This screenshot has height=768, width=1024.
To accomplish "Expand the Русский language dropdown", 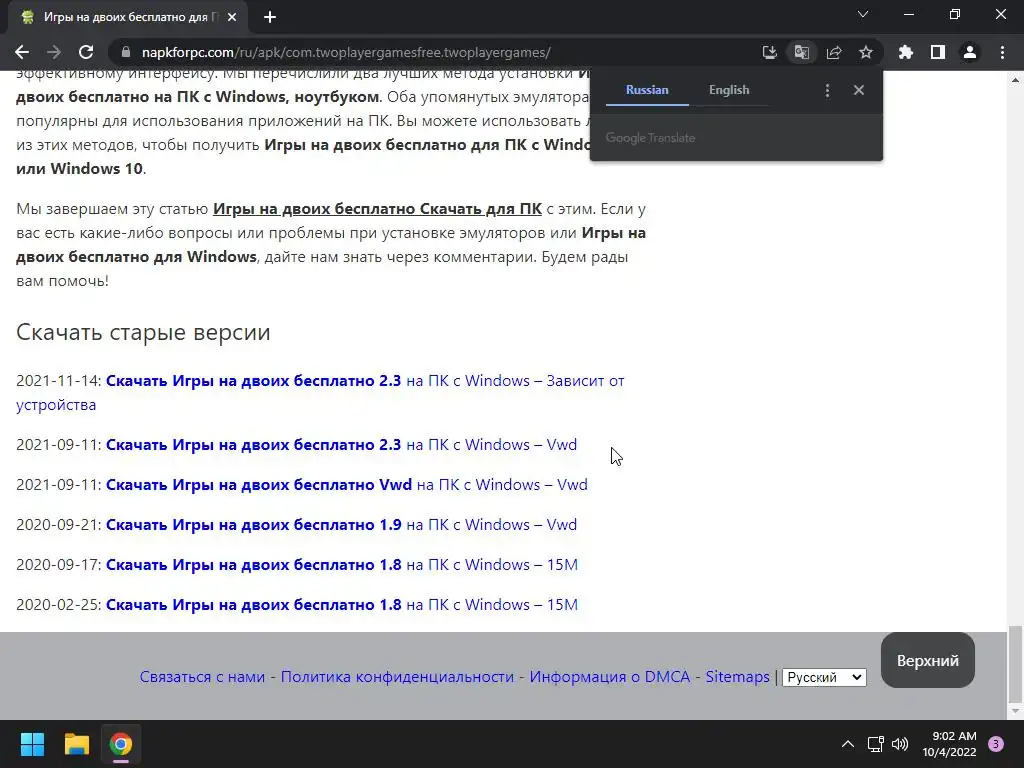I will coord(824,677).
